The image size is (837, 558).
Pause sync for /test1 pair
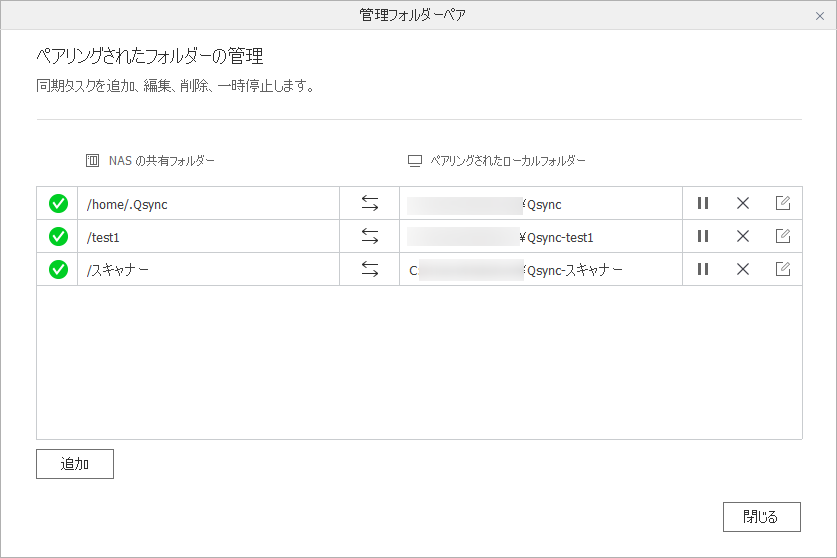coord(702,236)
